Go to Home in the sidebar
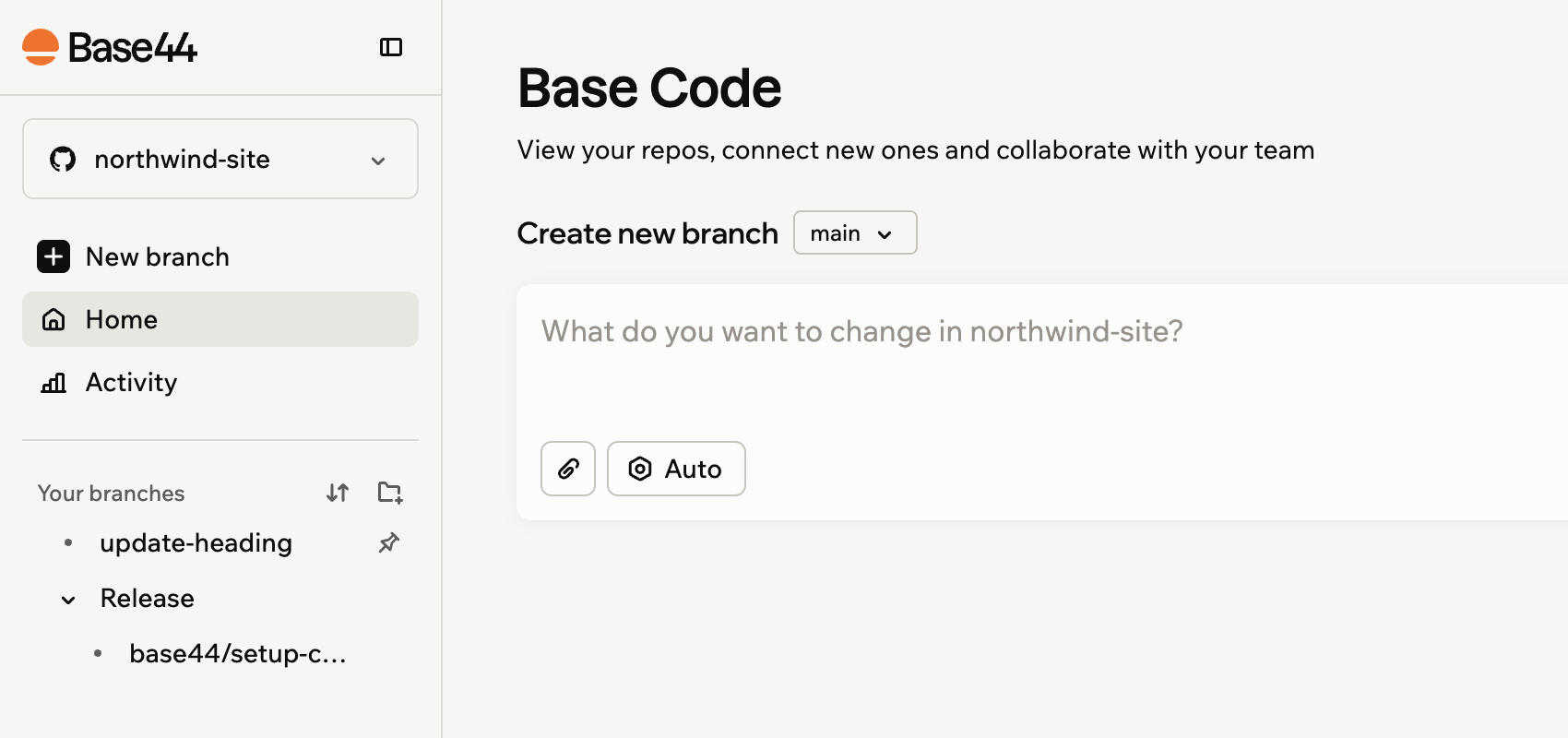The image size is (1568, 738). point(220,319)
